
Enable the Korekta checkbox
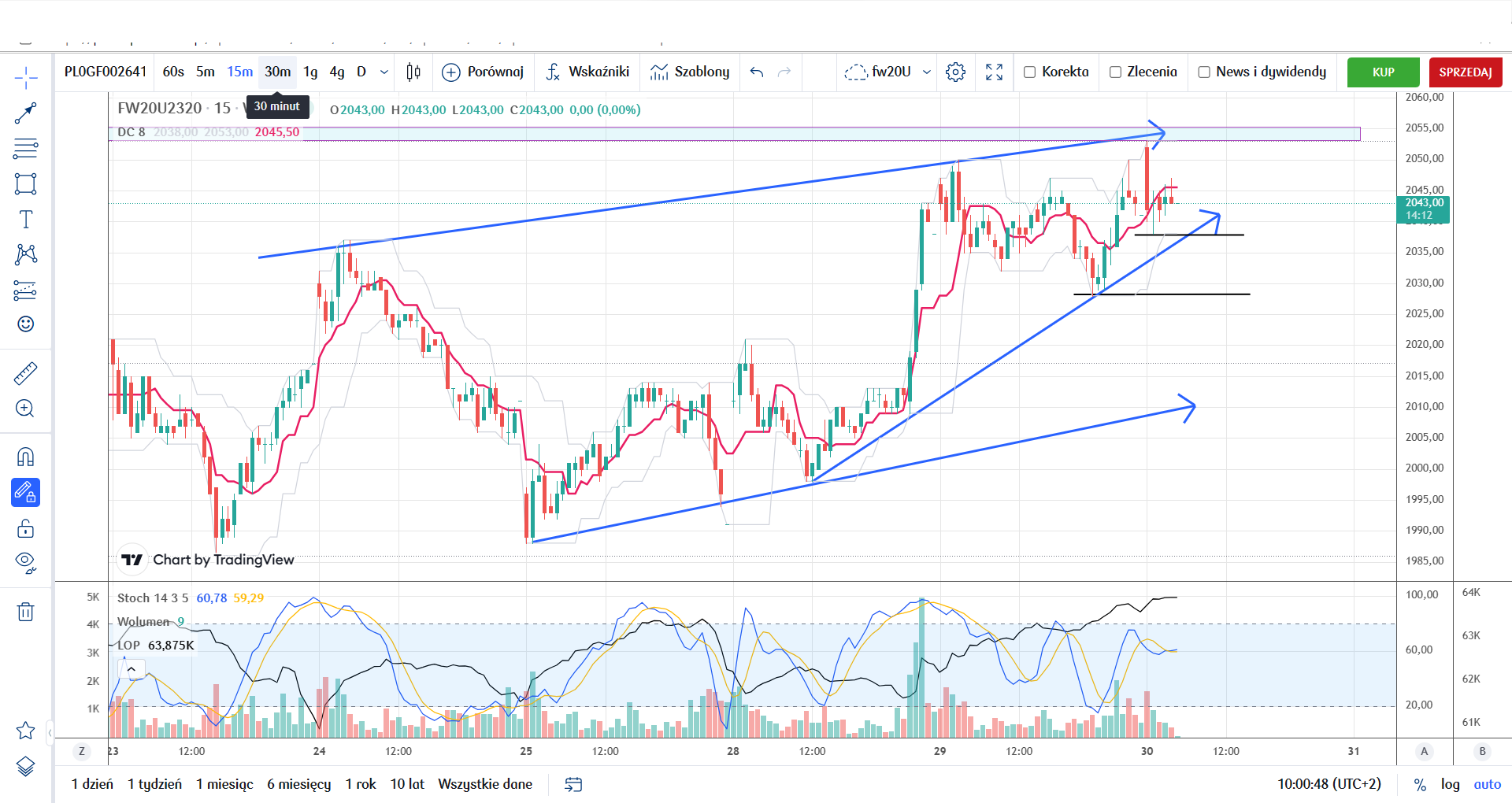tap(1029, 72)
